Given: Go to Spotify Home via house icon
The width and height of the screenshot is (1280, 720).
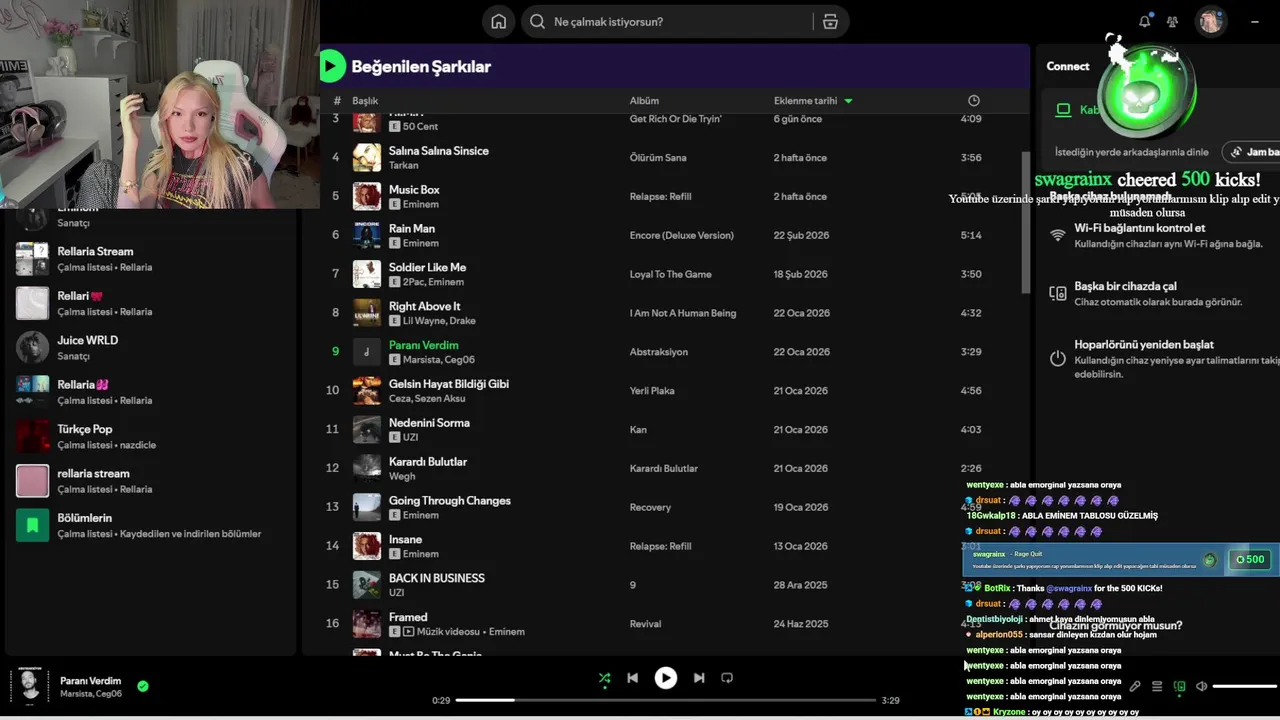Looking at the screenshot, I should (x=498, y=22).
